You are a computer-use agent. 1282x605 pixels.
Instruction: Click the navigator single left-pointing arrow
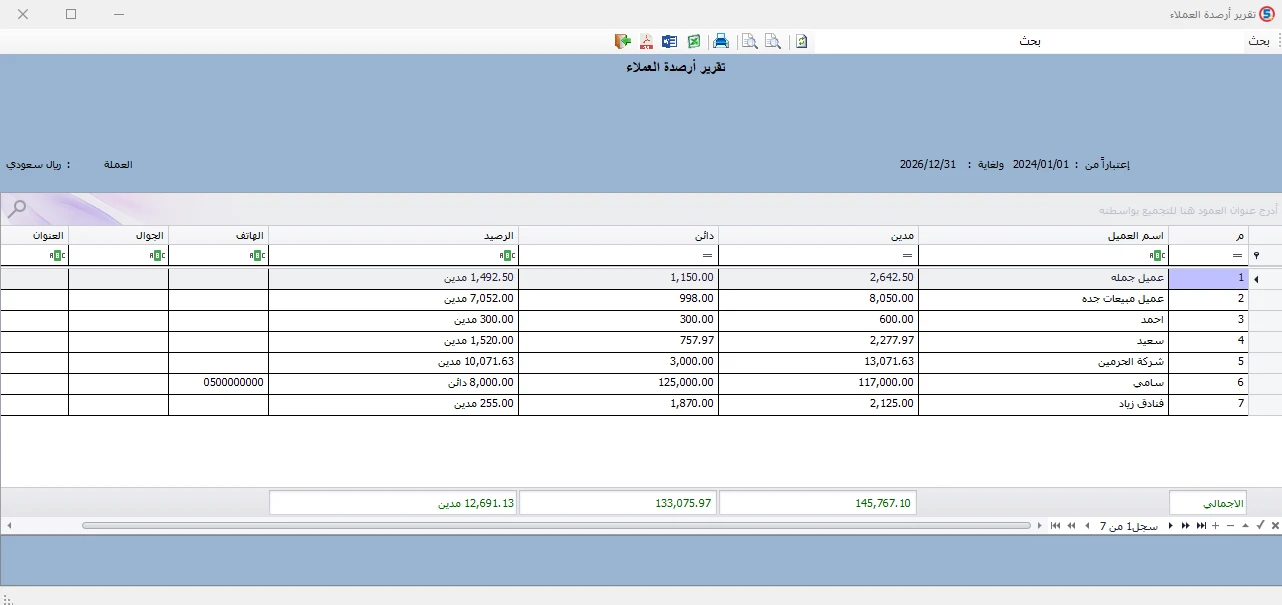tap(1085, 525)
